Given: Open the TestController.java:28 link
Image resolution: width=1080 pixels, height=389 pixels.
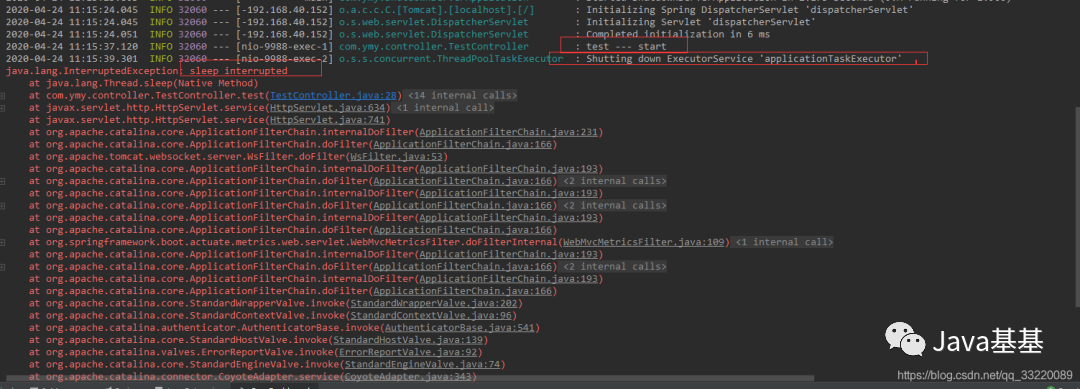Looking at the screenshot, I should tap(333, 96).
